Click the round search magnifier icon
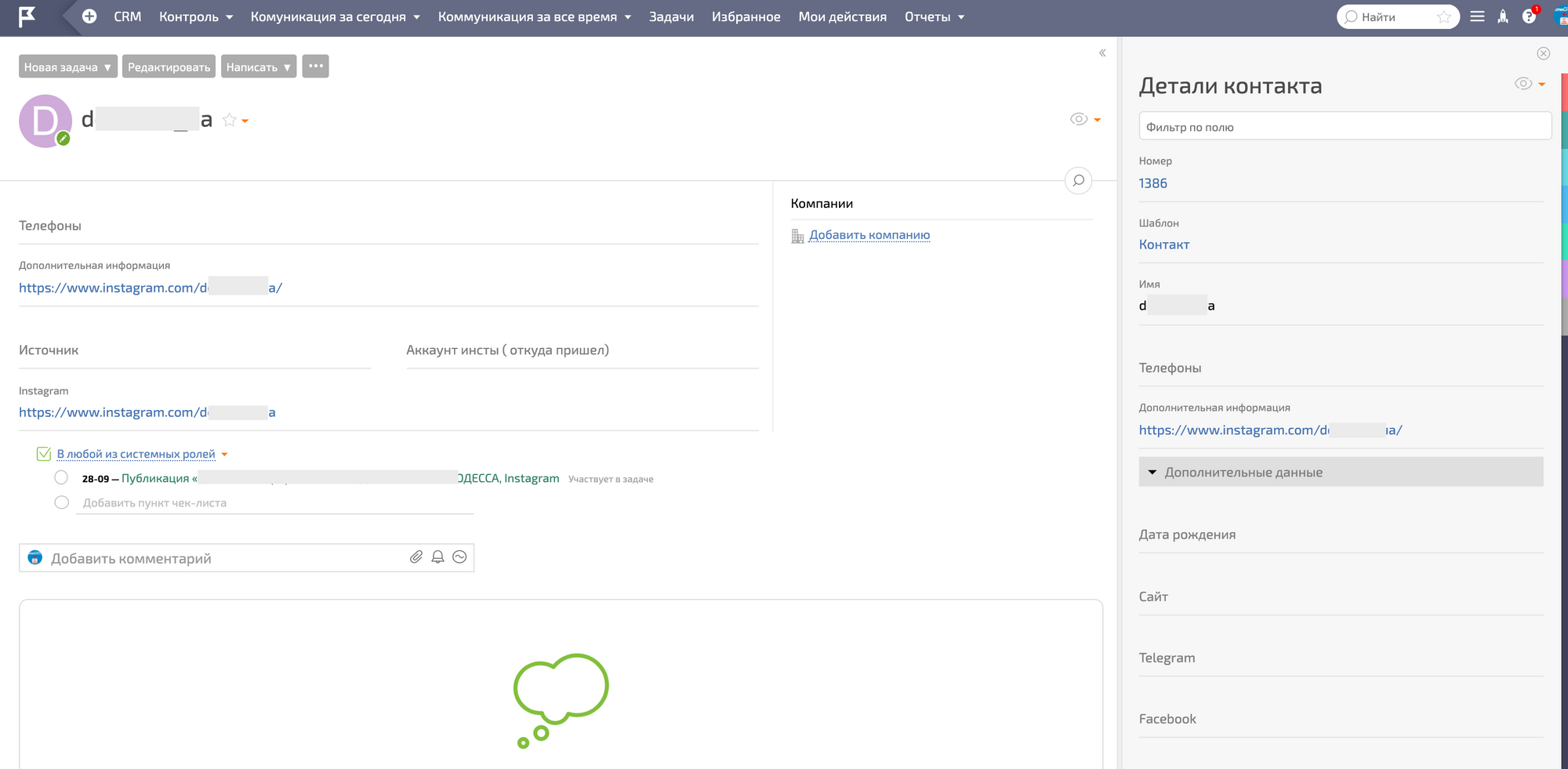 coord(1079,181)
